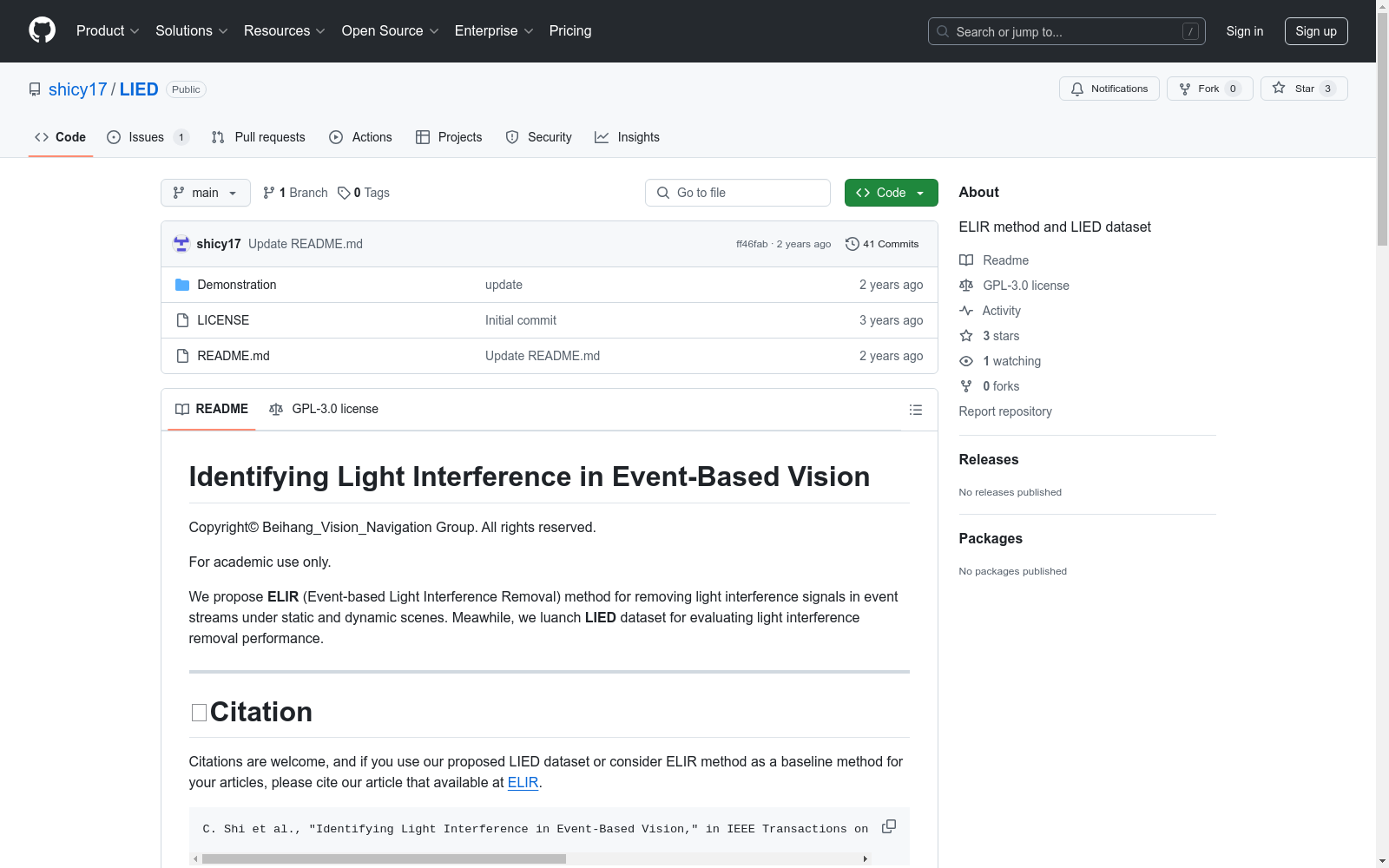Open the Demonstration folder

pyautogui.click(x=237, y=285)
